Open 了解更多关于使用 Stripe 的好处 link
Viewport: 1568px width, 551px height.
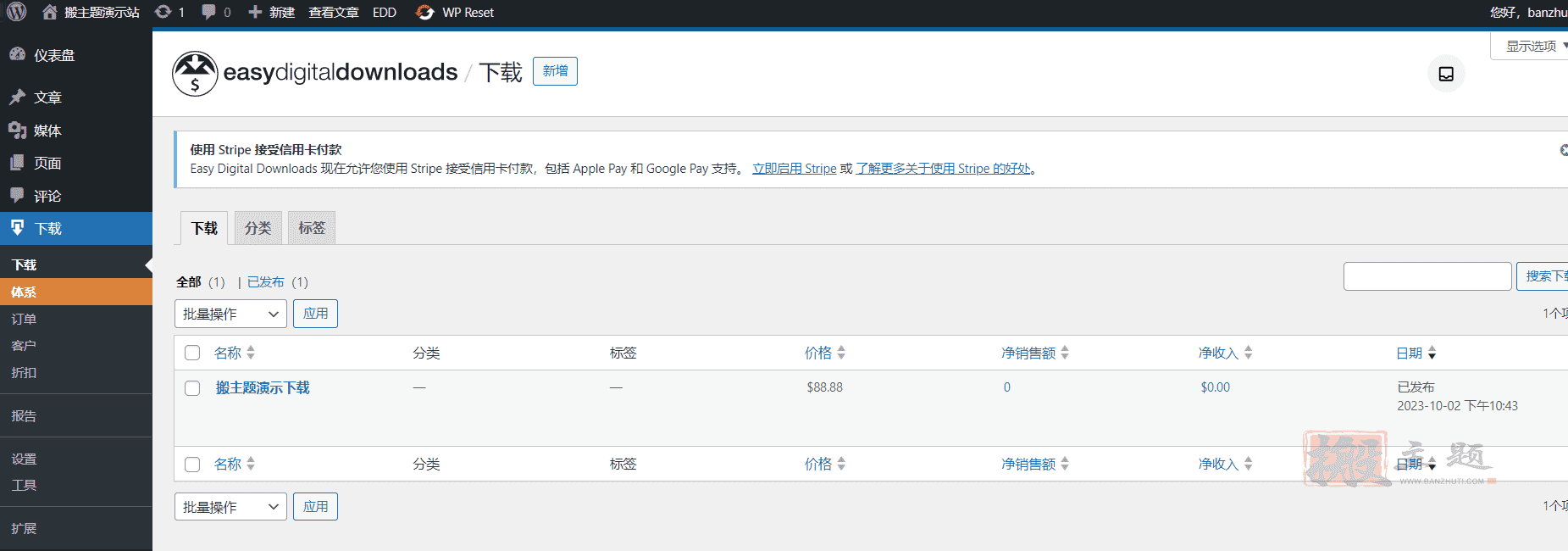pos(944,169)
